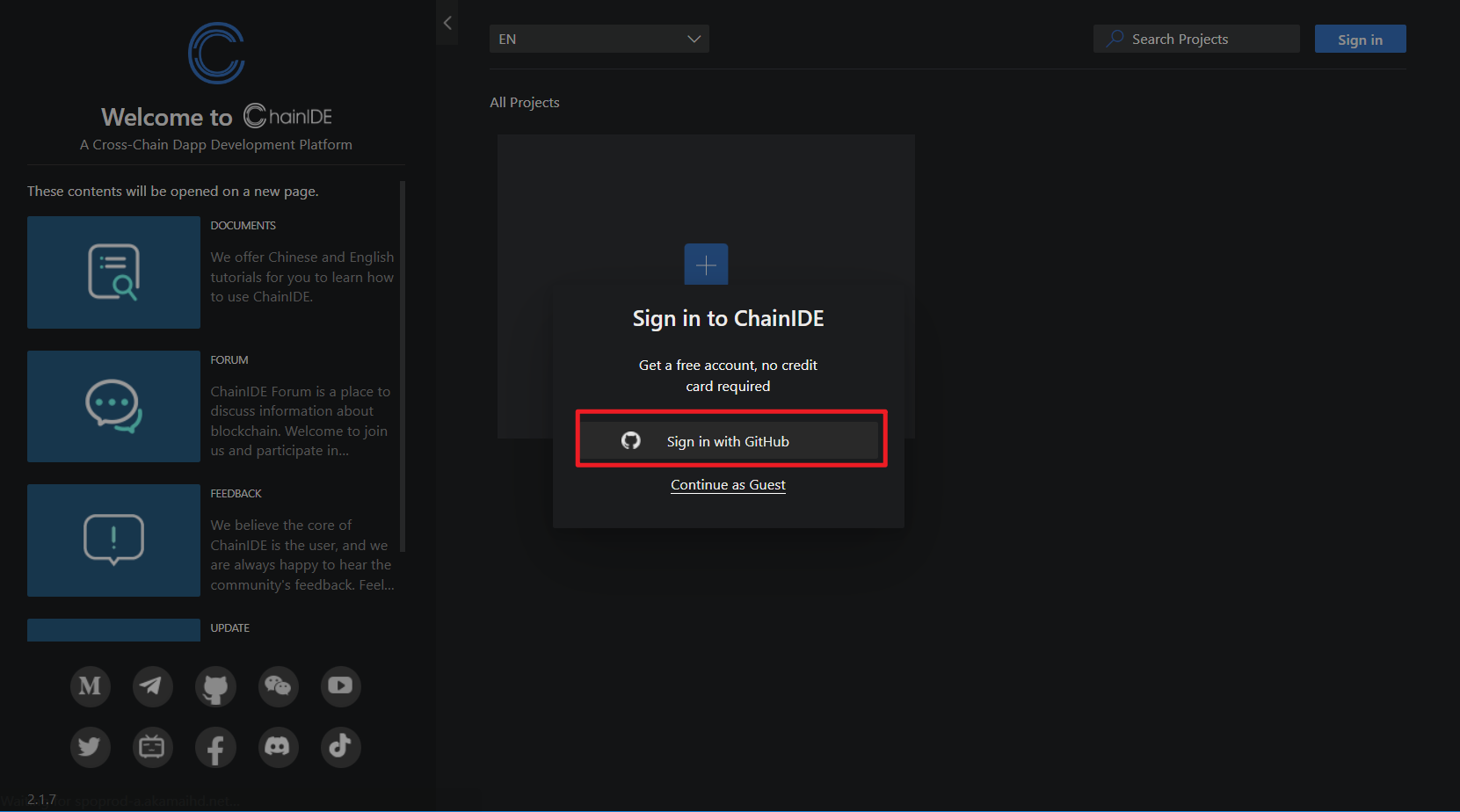The width and height of the screenshot is (1460, 812).
Task: Open the Facebook social icon
Action: [215, 747]
